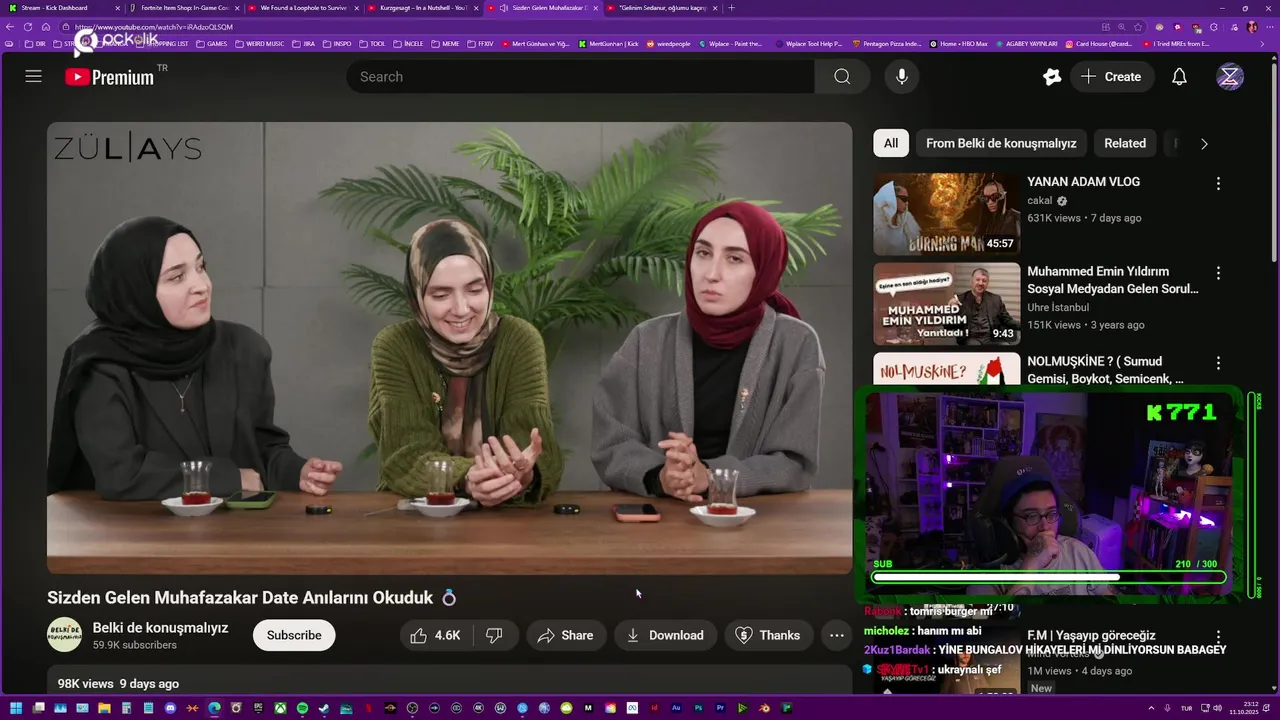This screenshot has height=720, width=1280.
Task: Go to YouTube Premium home logo
Action: click(x=109, y=77)
